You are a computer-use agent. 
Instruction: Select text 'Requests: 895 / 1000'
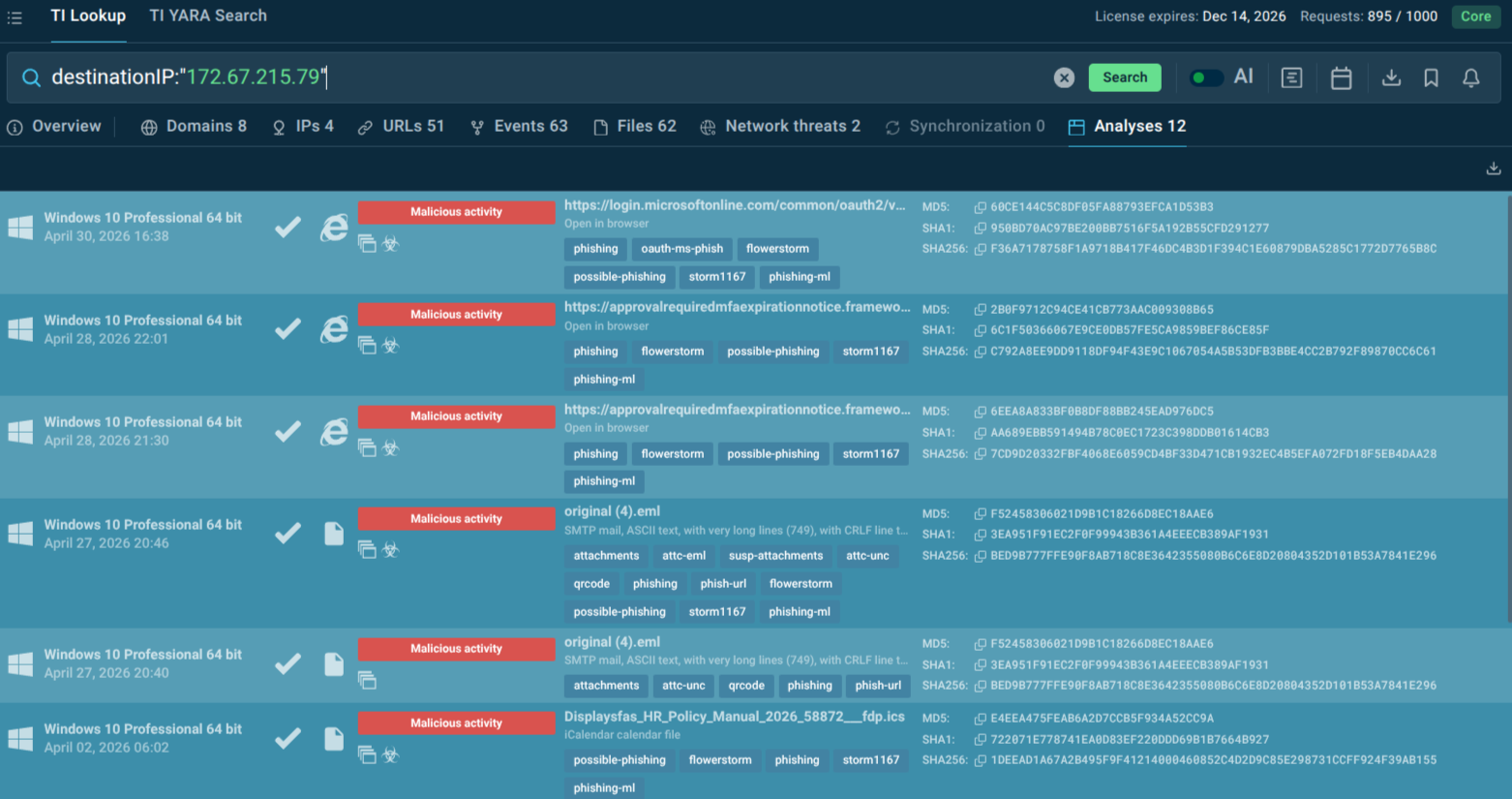pyautogui.click(x=1369, y=16)
